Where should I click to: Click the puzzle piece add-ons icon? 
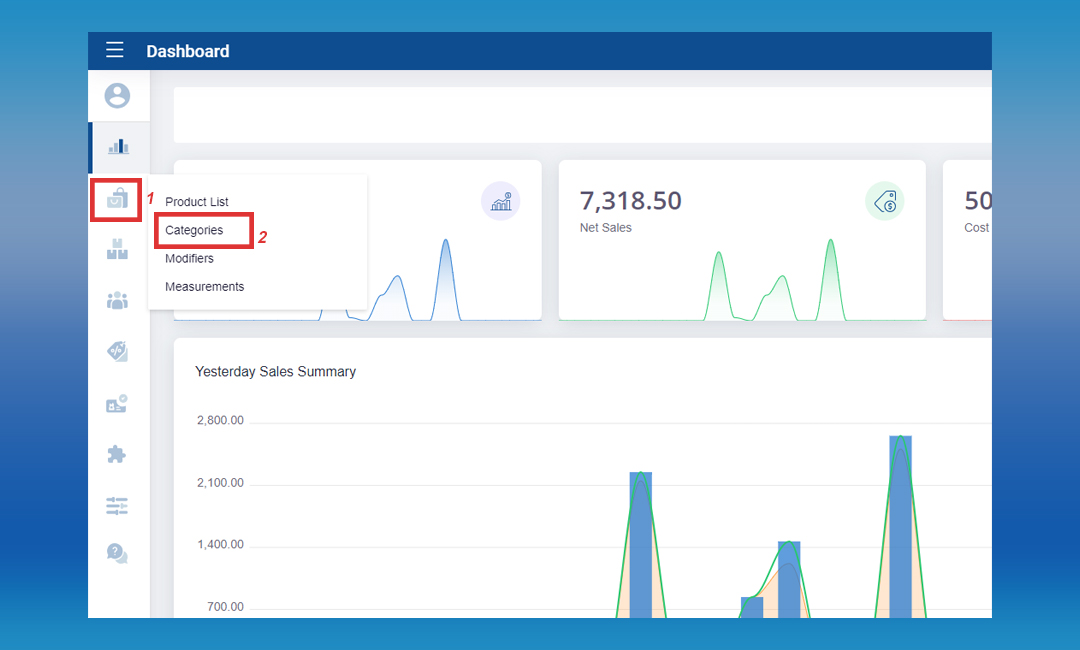[117, 455]
